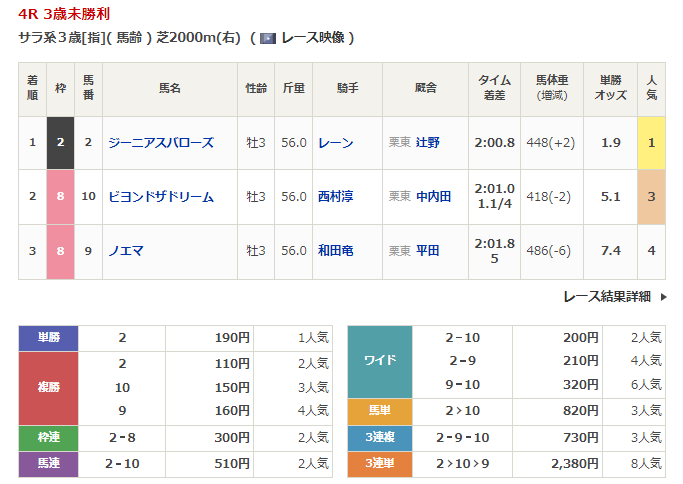Click the black frame number 2 badge
The image size is (683, 484).
tap(60, 143)
